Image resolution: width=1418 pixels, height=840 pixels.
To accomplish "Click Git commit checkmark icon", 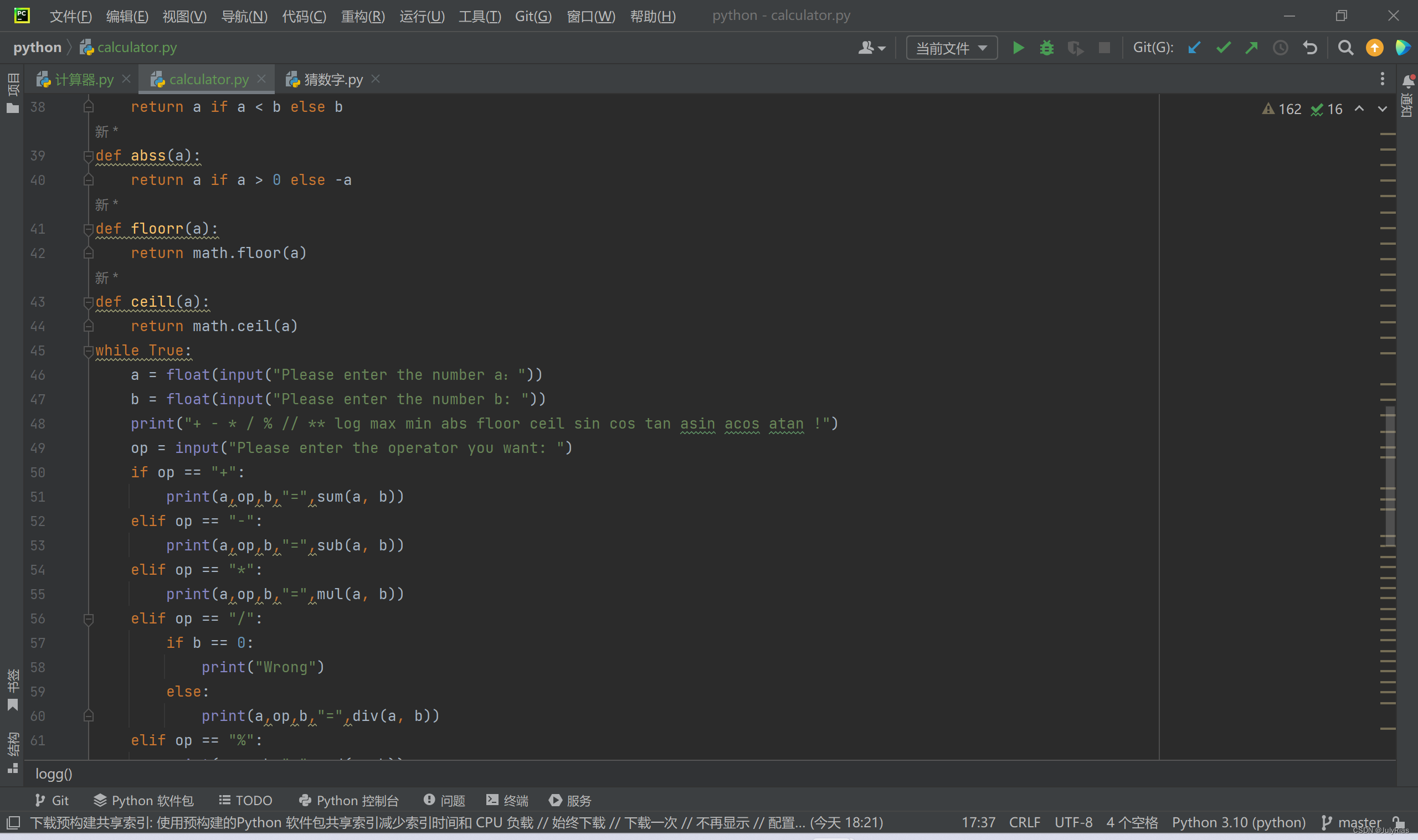I will [1223, 48].
